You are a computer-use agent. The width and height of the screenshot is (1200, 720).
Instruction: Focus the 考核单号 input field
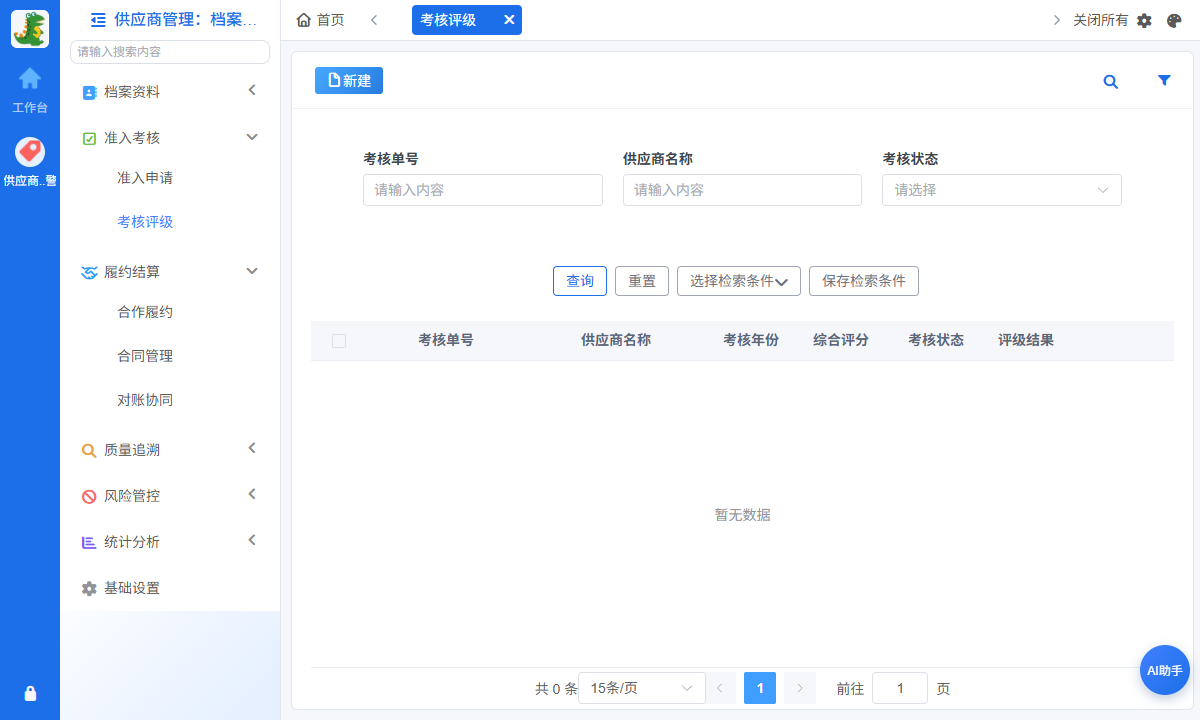pyautogui.click(x=483, y=190)
